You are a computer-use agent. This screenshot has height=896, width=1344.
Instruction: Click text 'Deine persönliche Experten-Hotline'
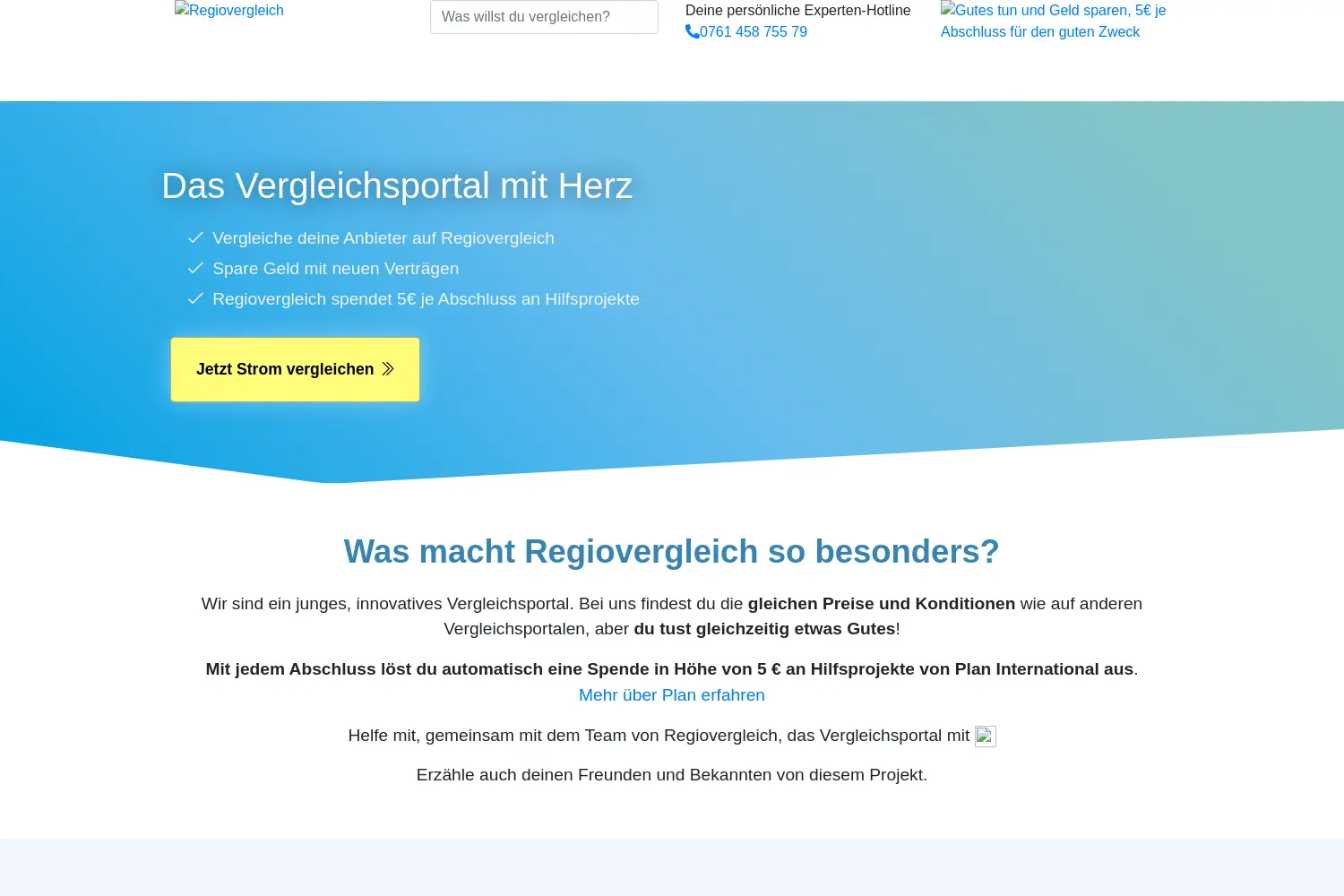pyautogui.click(x=798, y=11)
